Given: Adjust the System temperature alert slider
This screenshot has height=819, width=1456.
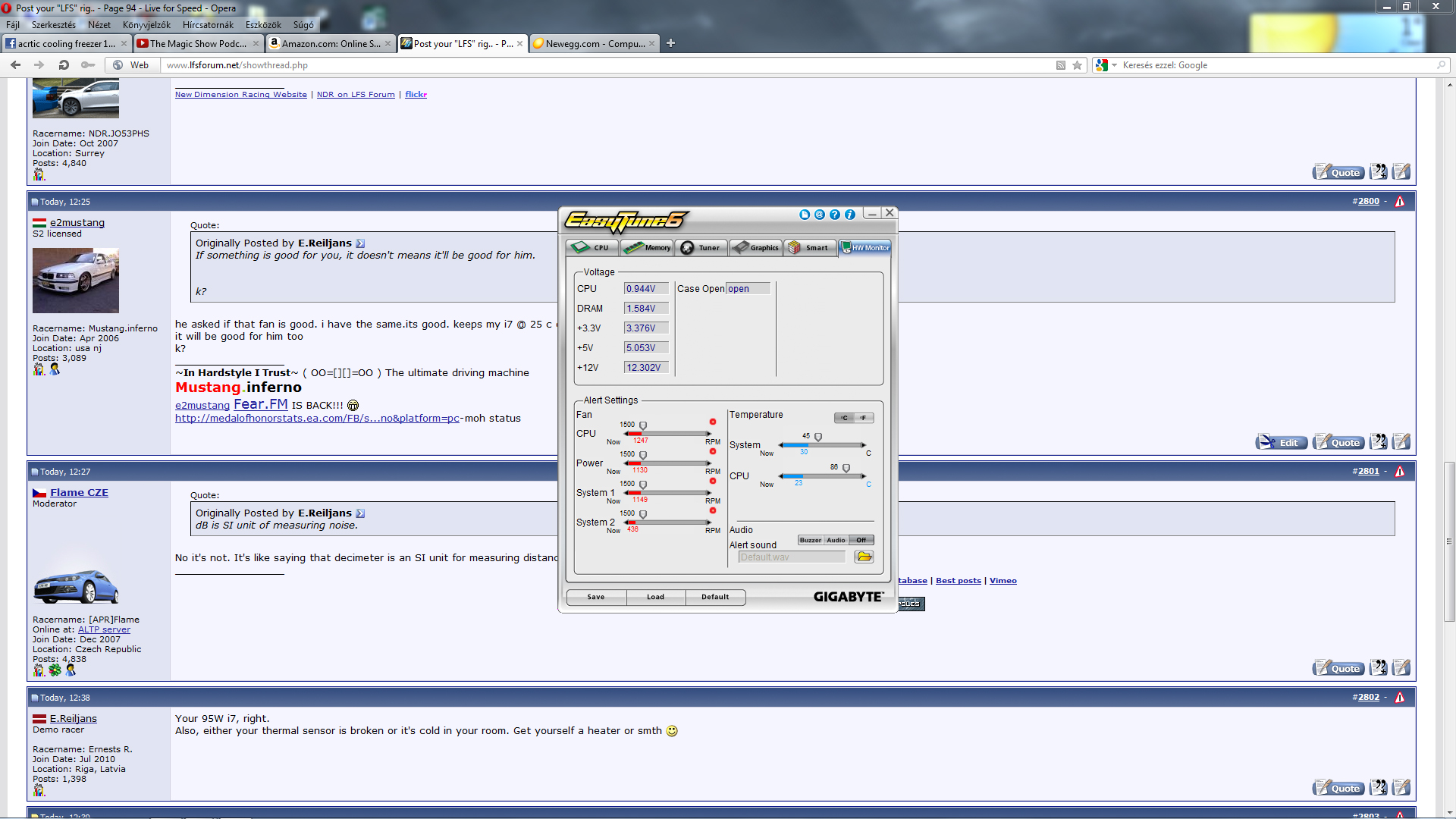Looking at the screenshot, I should (817, 438).
